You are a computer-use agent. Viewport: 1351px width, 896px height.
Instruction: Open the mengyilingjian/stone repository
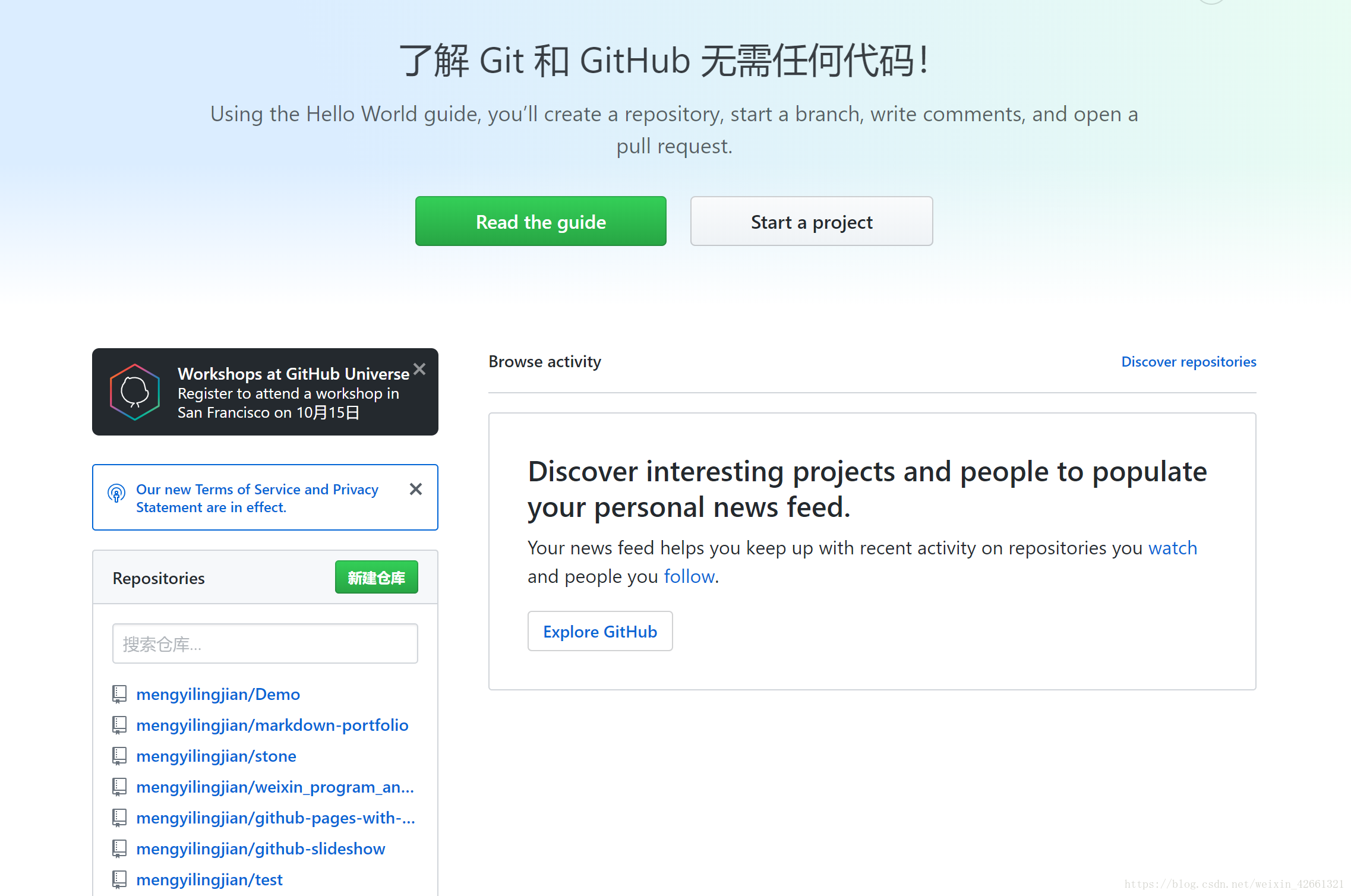tap(216, 756)
